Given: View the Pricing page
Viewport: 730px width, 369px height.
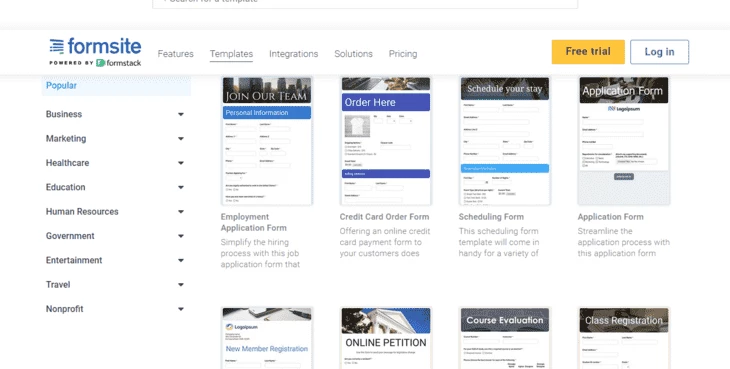Looking at the screenshot, I should (x=403, y=54).
